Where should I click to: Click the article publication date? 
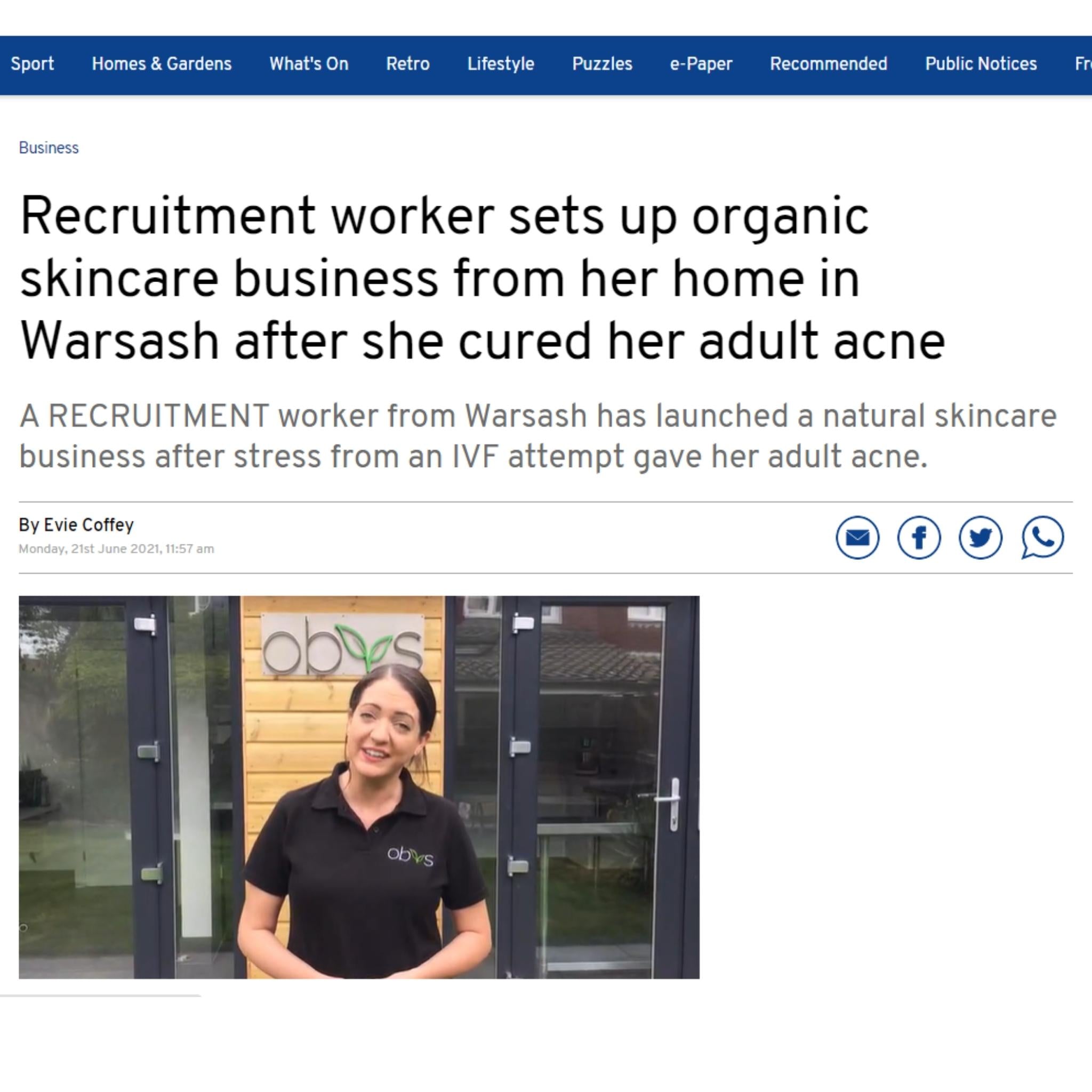[116, 549]
